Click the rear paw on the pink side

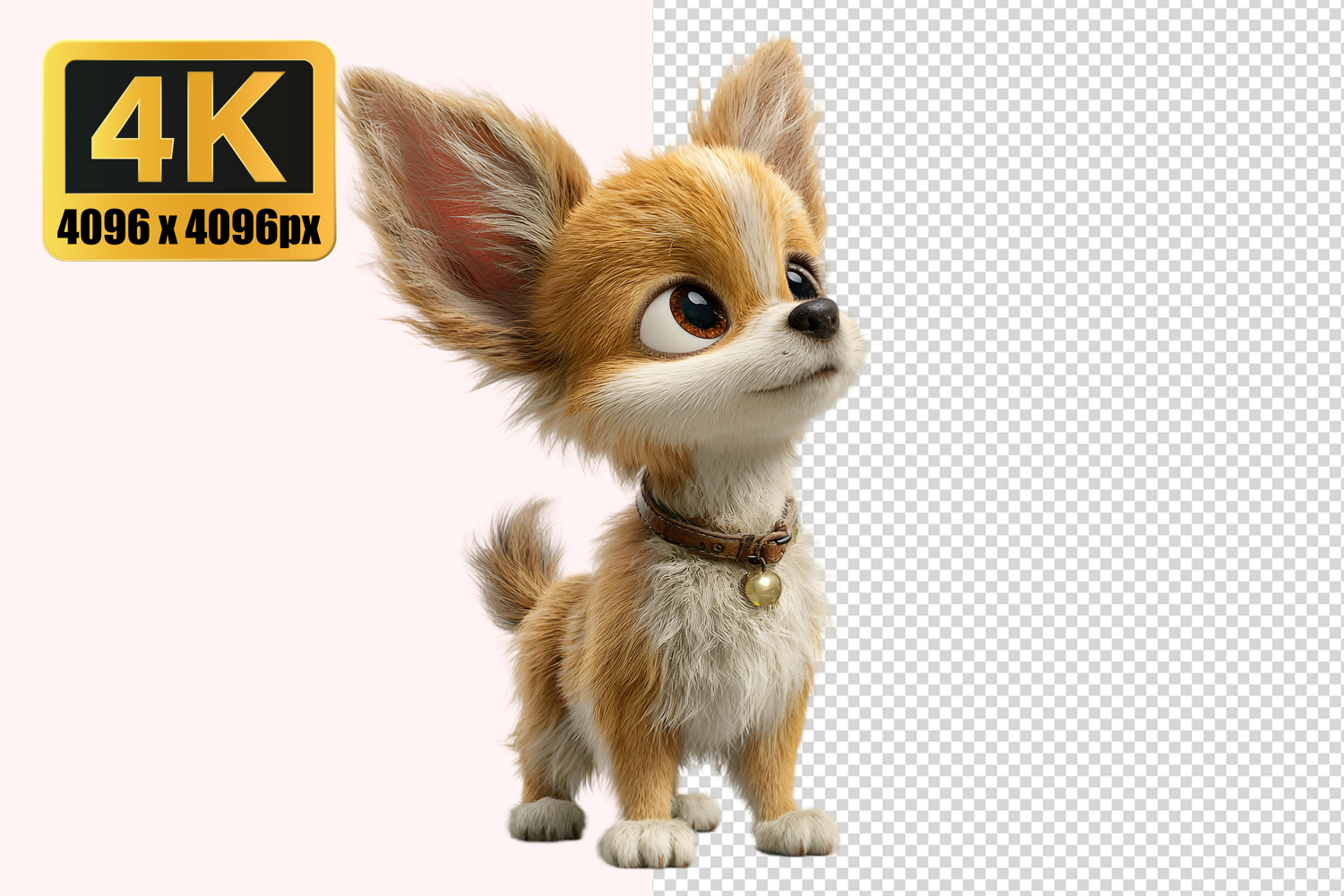546,818
